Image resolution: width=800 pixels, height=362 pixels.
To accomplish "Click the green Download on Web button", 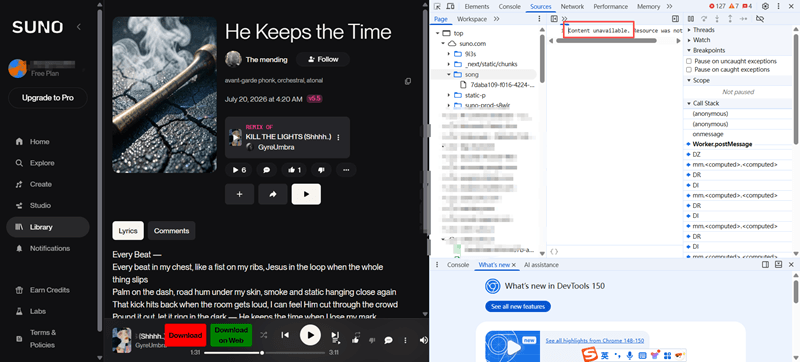I will (x=231, y=335).
